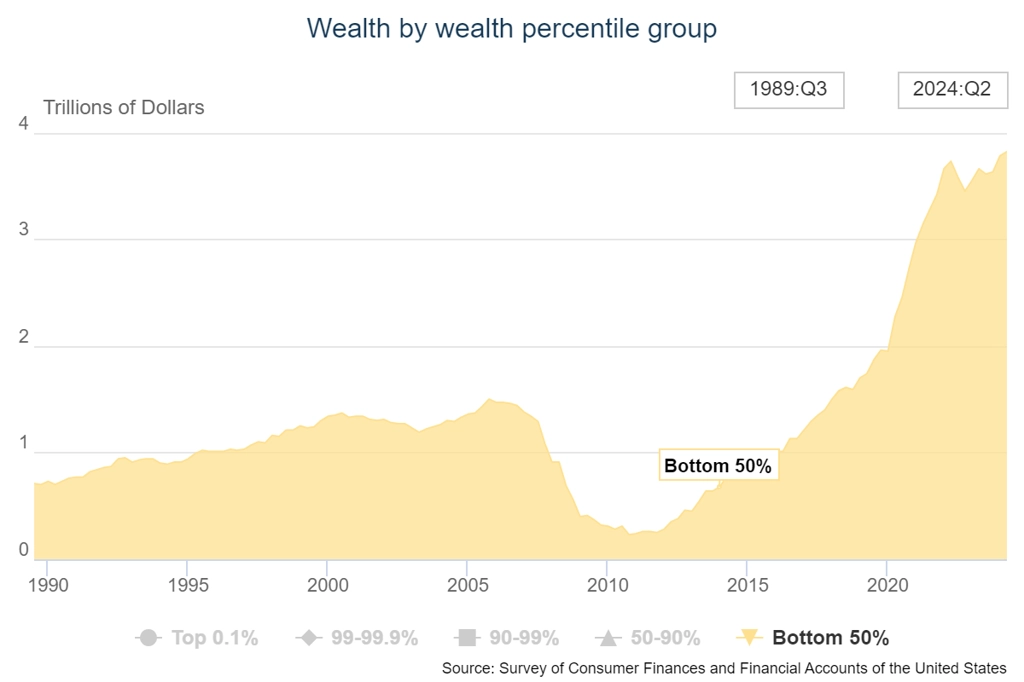
Task: Click the chart title Wealth by wealth percentile group
Action: [512, 28]
